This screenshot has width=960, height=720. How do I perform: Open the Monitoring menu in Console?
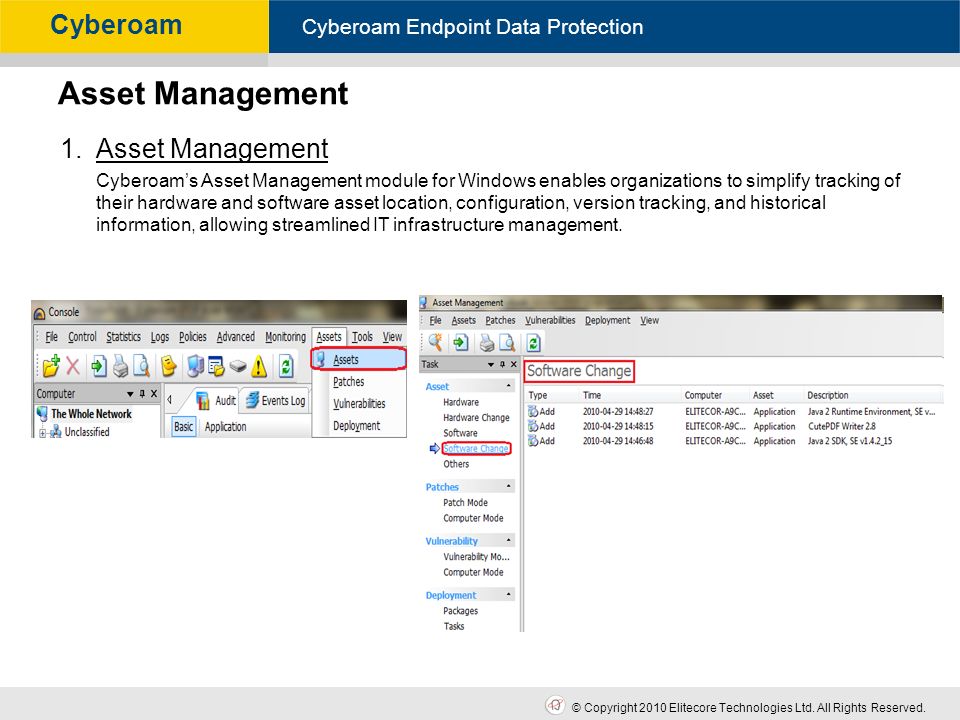point(285,337)
